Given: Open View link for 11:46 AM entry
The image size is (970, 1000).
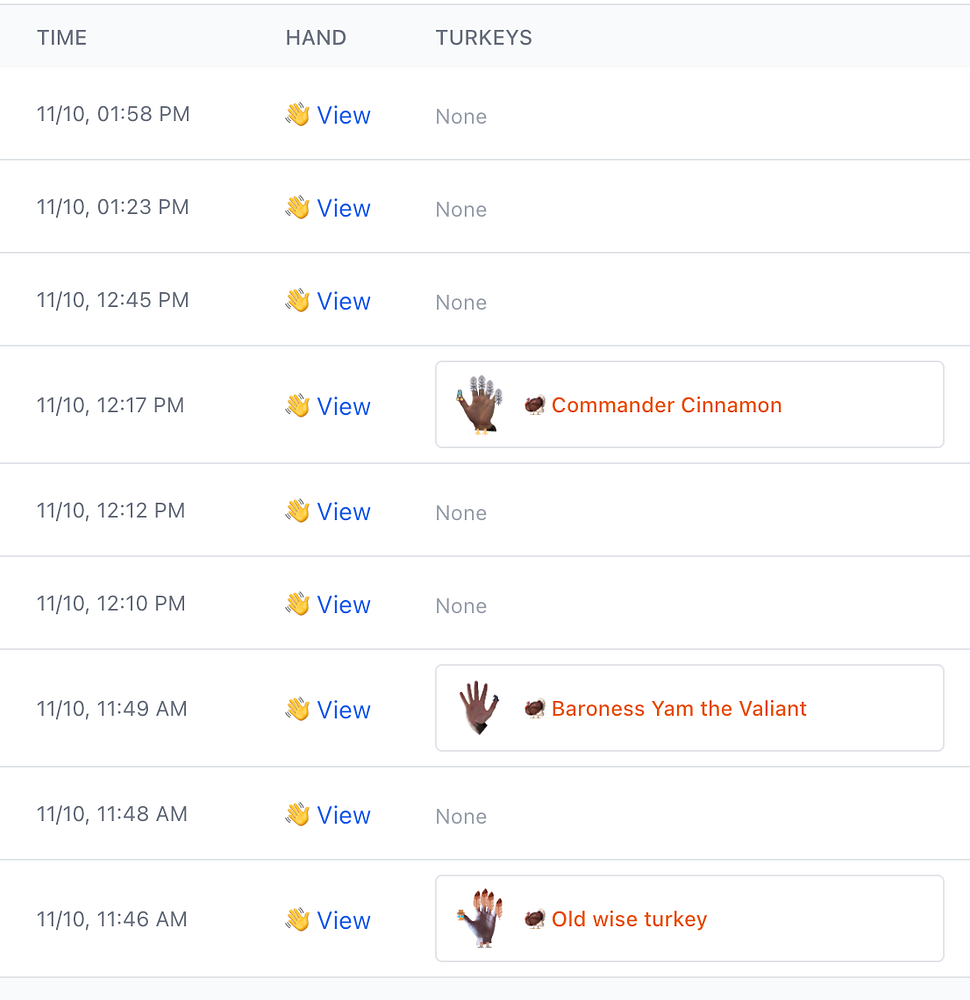Looking at the screenshot, I should tap(343, 921).
